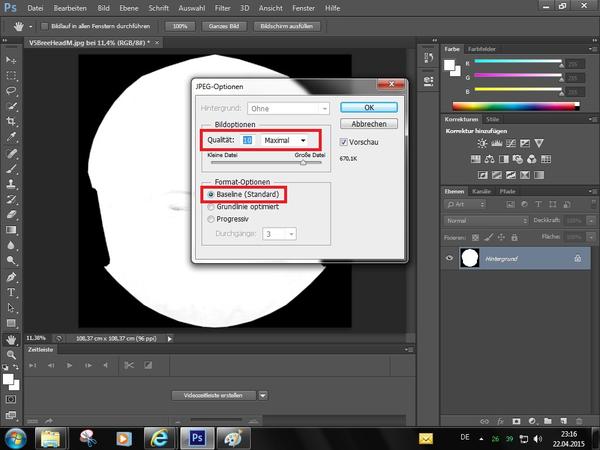
Task: Click the Abbrechen button
Action: click(x=369, y=124)
